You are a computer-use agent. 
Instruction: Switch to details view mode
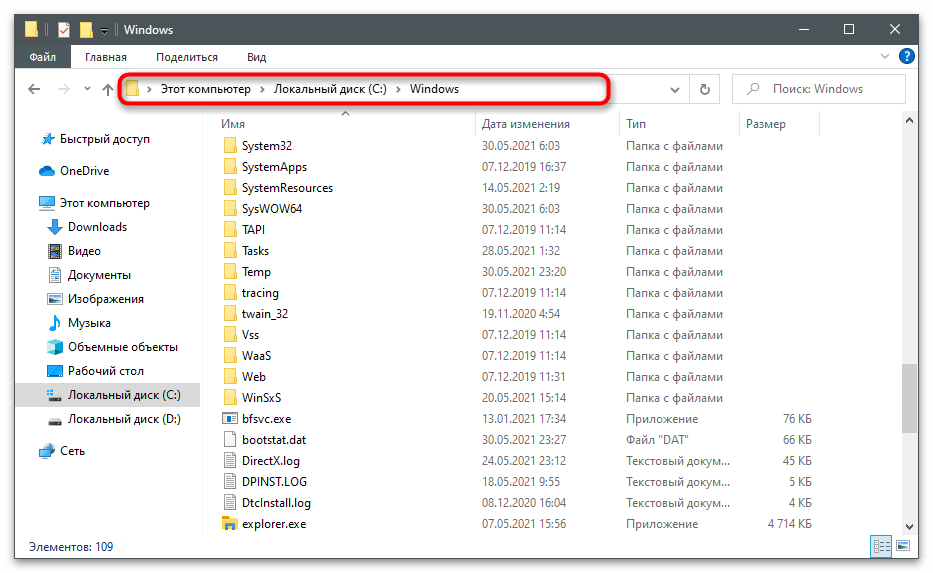coord(882,547)
